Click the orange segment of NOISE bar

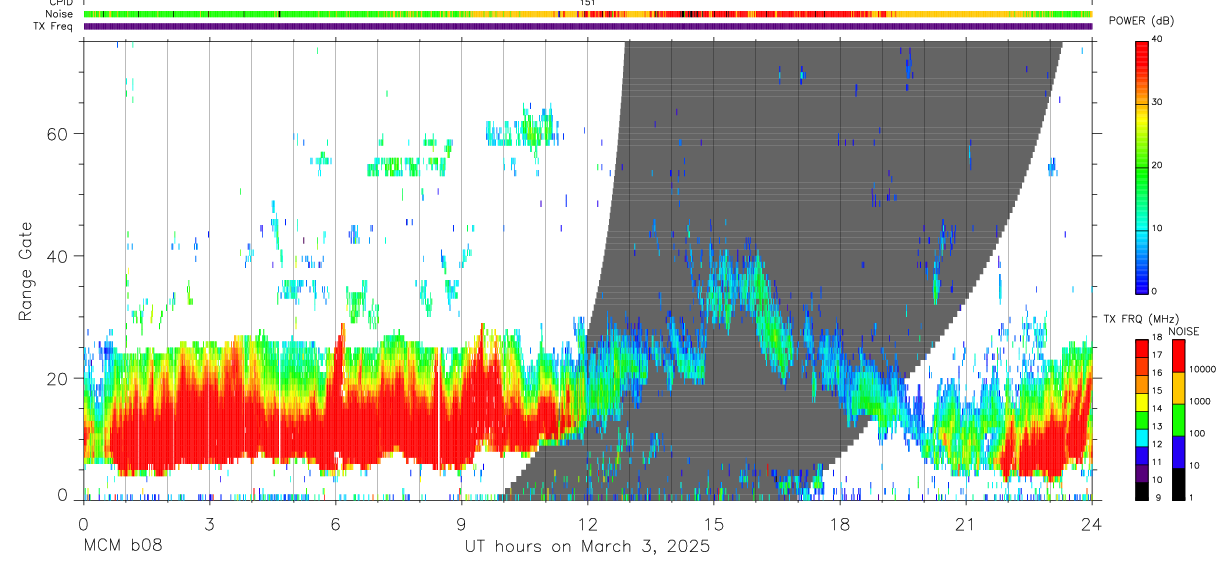click(x=1178, y=388)
